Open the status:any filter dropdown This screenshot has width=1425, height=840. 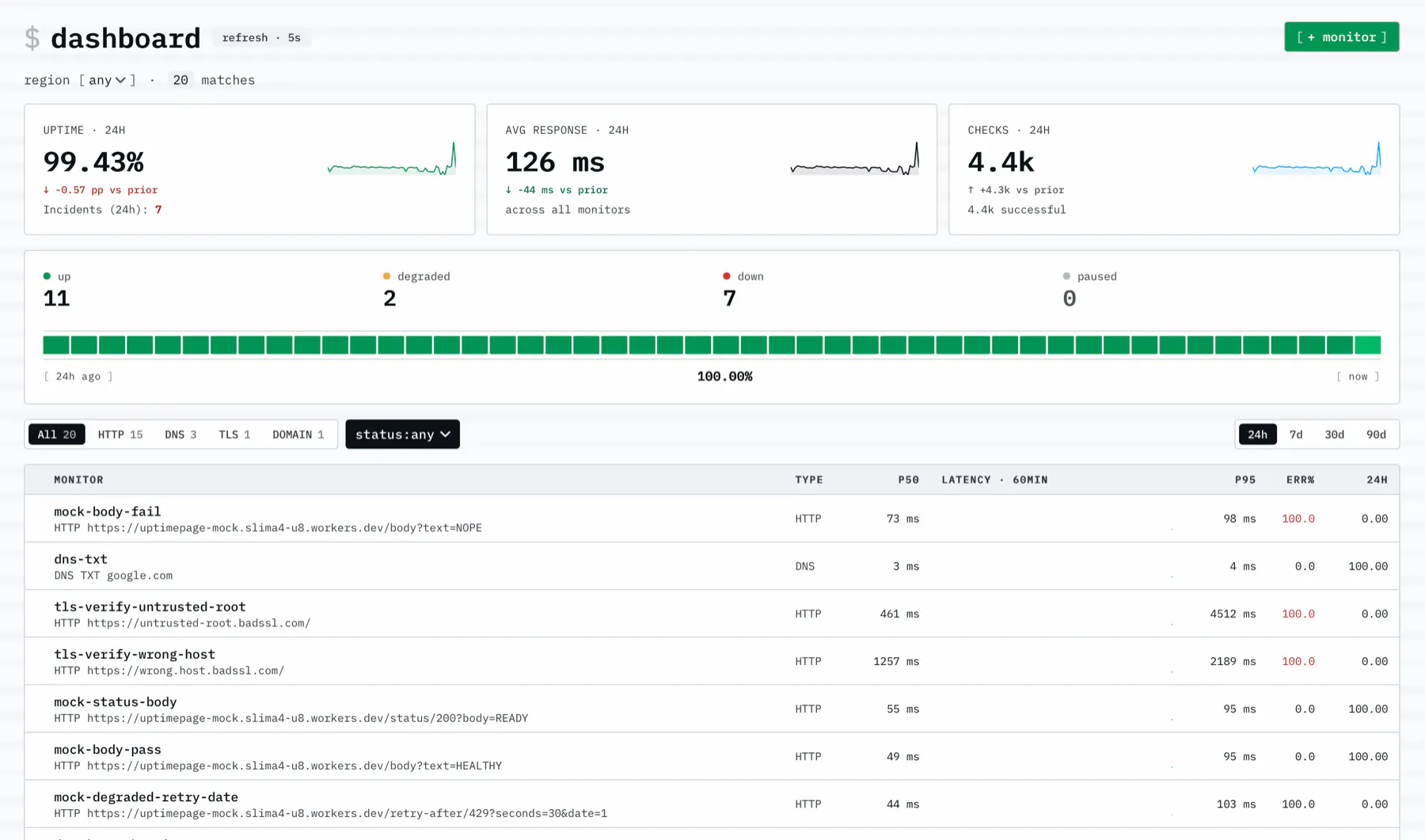coord(402,434)
